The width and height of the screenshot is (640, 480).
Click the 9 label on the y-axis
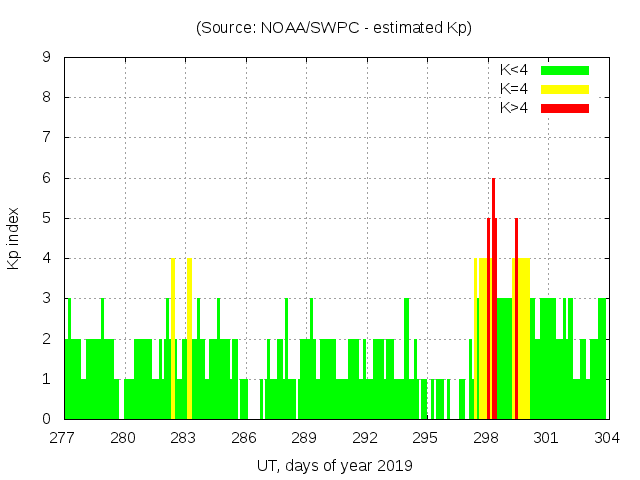pos(47,58)
